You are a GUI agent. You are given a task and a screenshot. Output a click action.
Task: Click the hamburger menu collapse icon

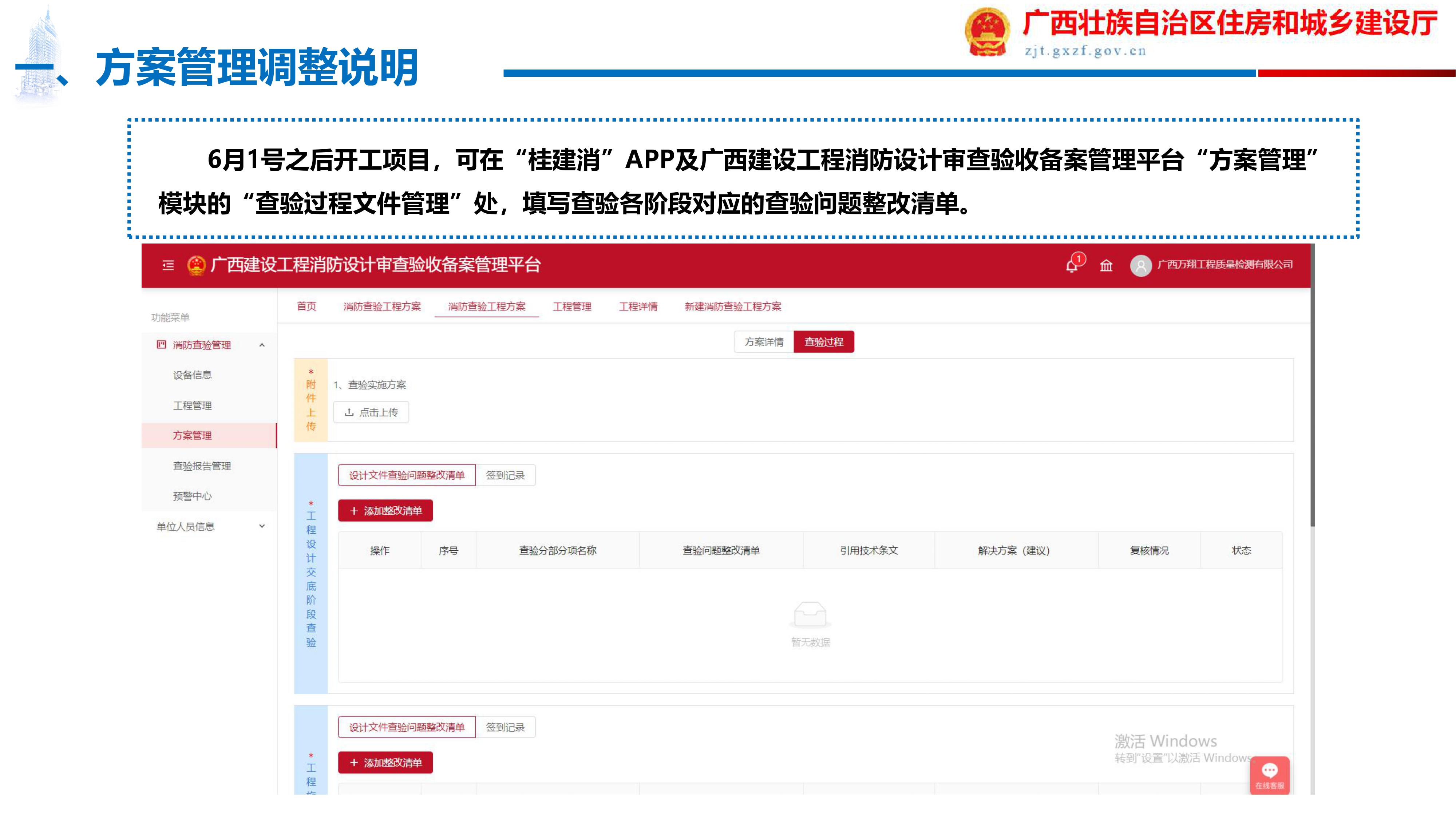(168, 265)
